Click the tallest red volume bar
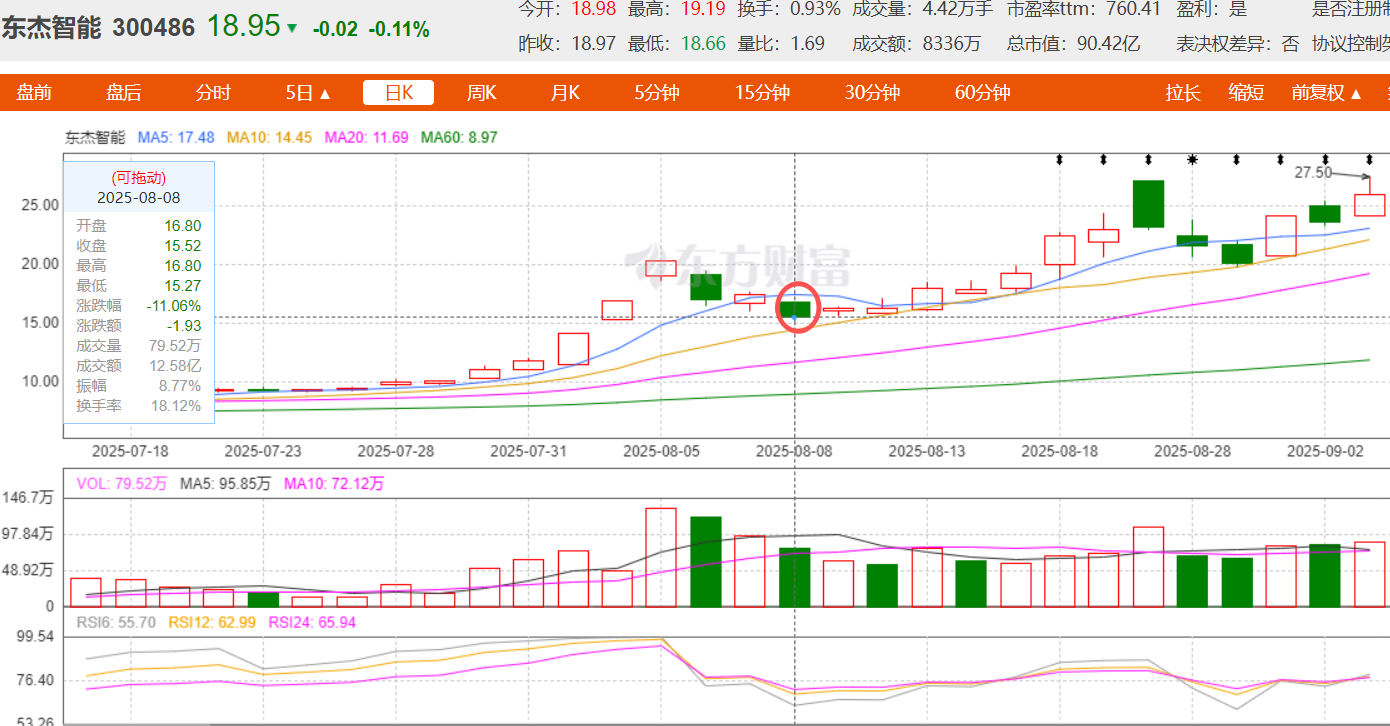Viewport: 1390px width, 726px height. pyautogui.click(x=661, y=557)
